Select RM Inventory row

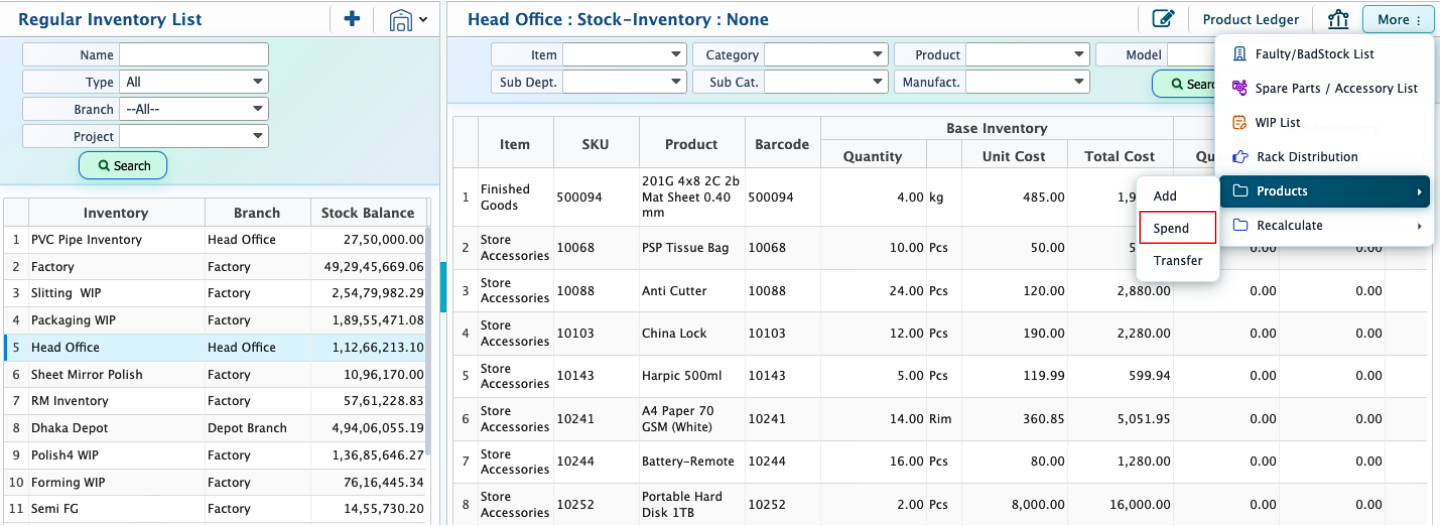tap(215, 401)
